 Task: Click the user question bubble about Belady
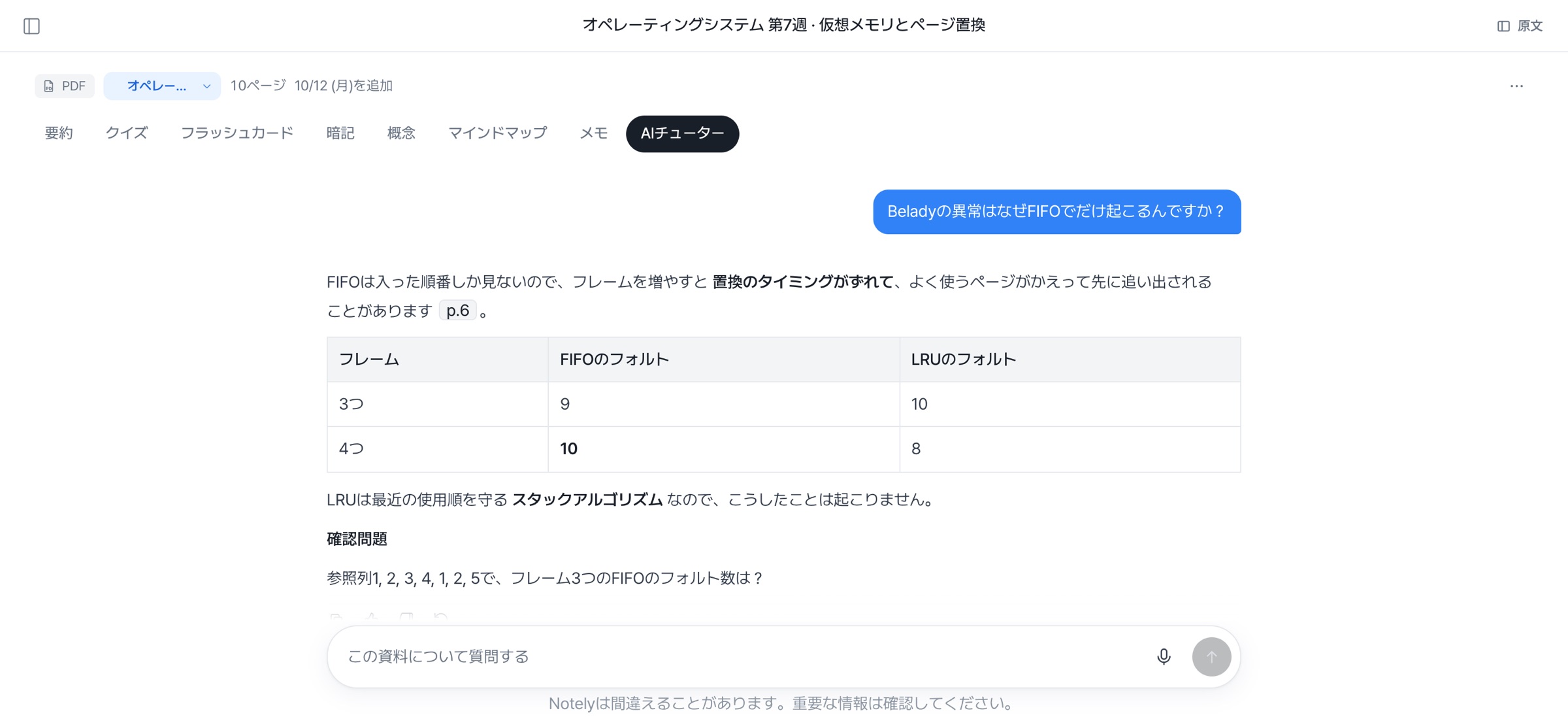1056,212
